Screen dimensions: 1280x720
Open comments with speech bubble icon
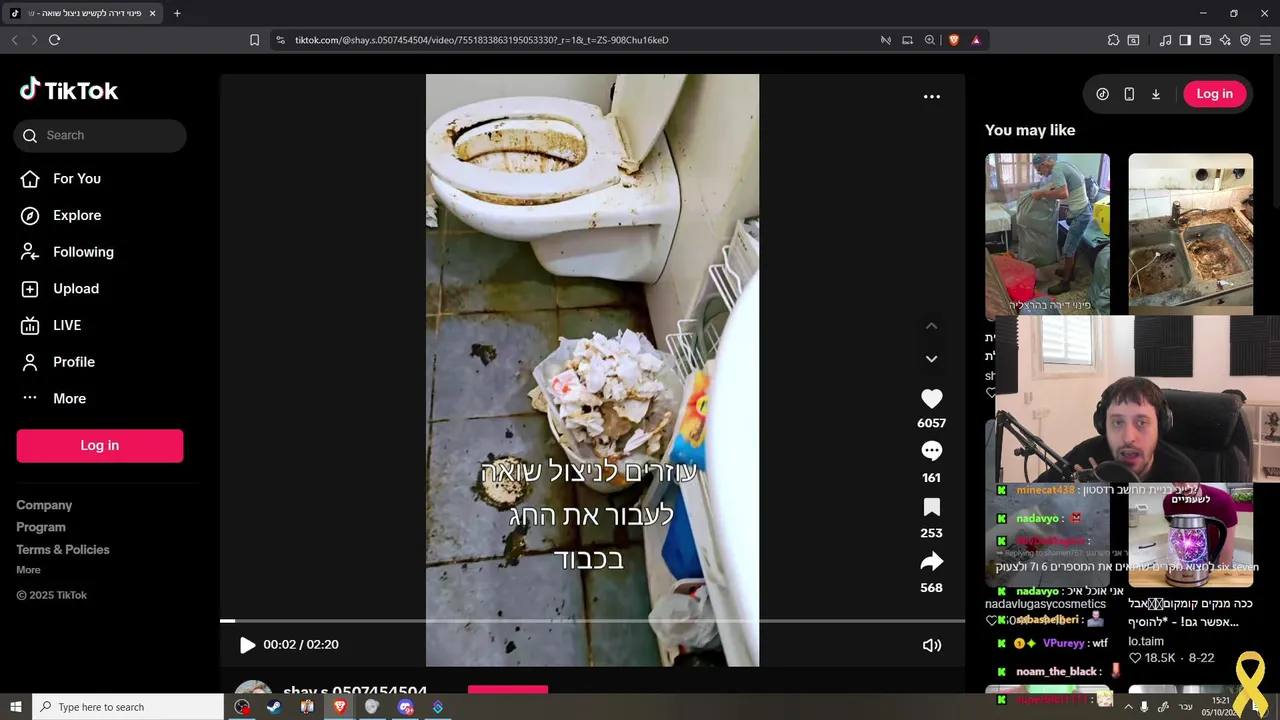tap(931, 451)
